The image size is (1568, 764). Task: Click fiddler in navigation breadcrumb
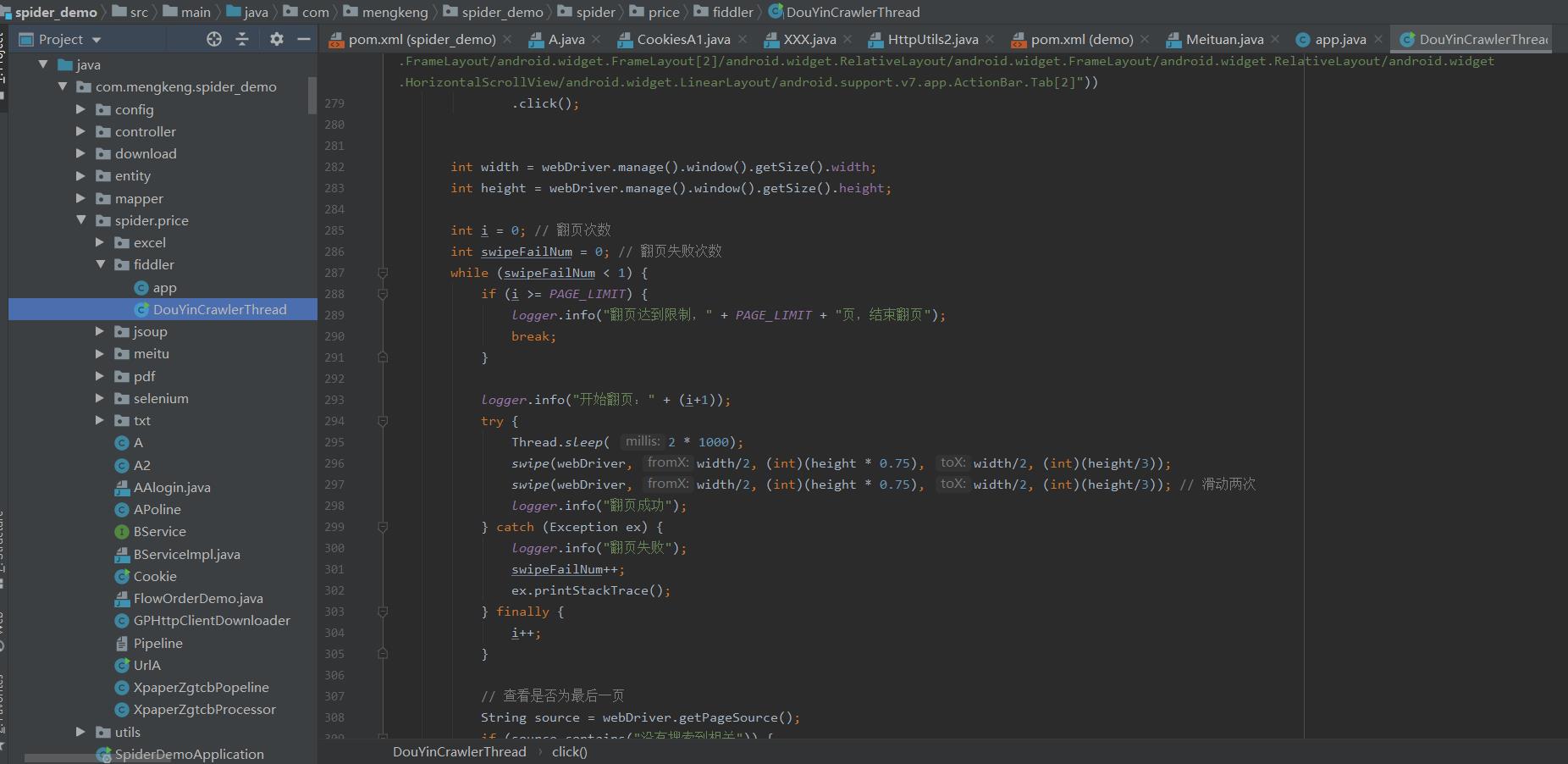(x=724, y=12)
